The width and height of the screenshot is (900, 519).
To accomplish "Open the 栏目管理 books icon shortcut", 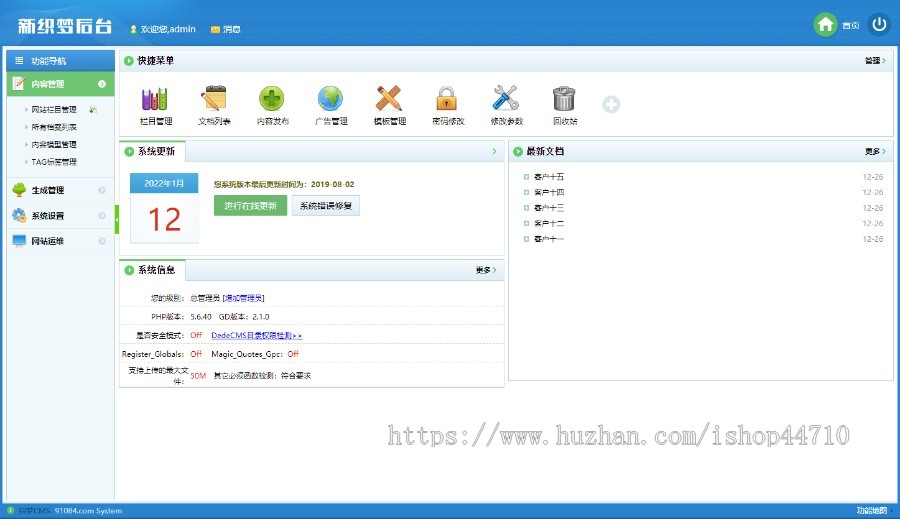I will point(155,99).
